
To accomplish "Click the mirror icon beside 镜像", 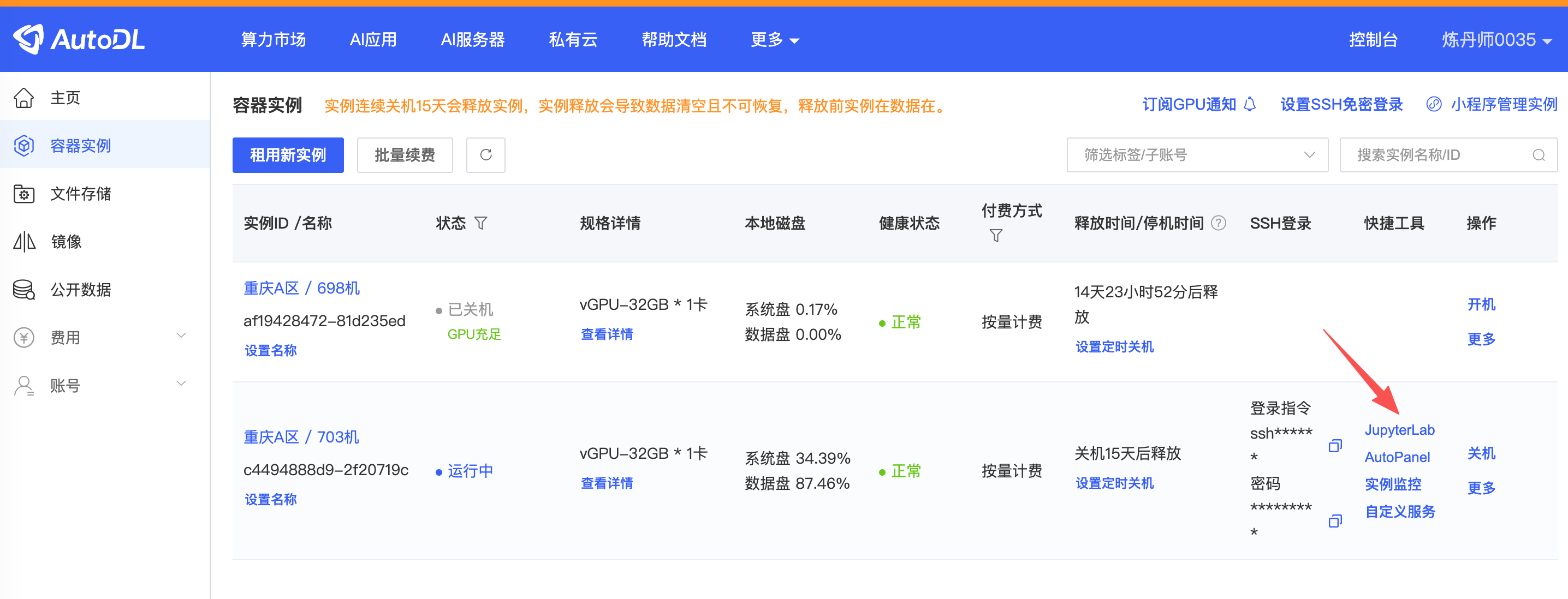I will click(23, 242).
